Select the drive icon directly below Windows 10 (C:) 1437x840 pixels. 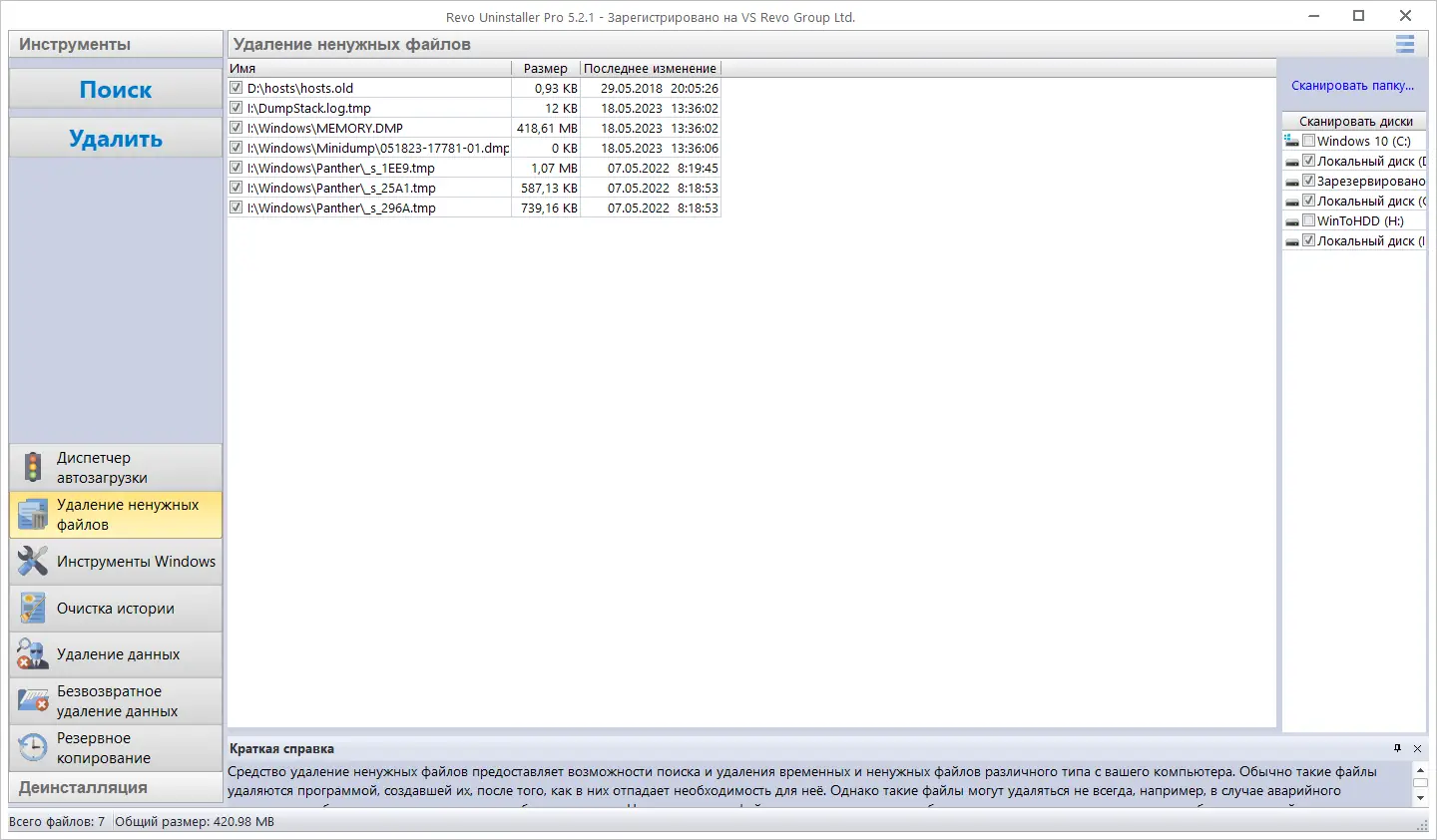(x=1292, y=162)
